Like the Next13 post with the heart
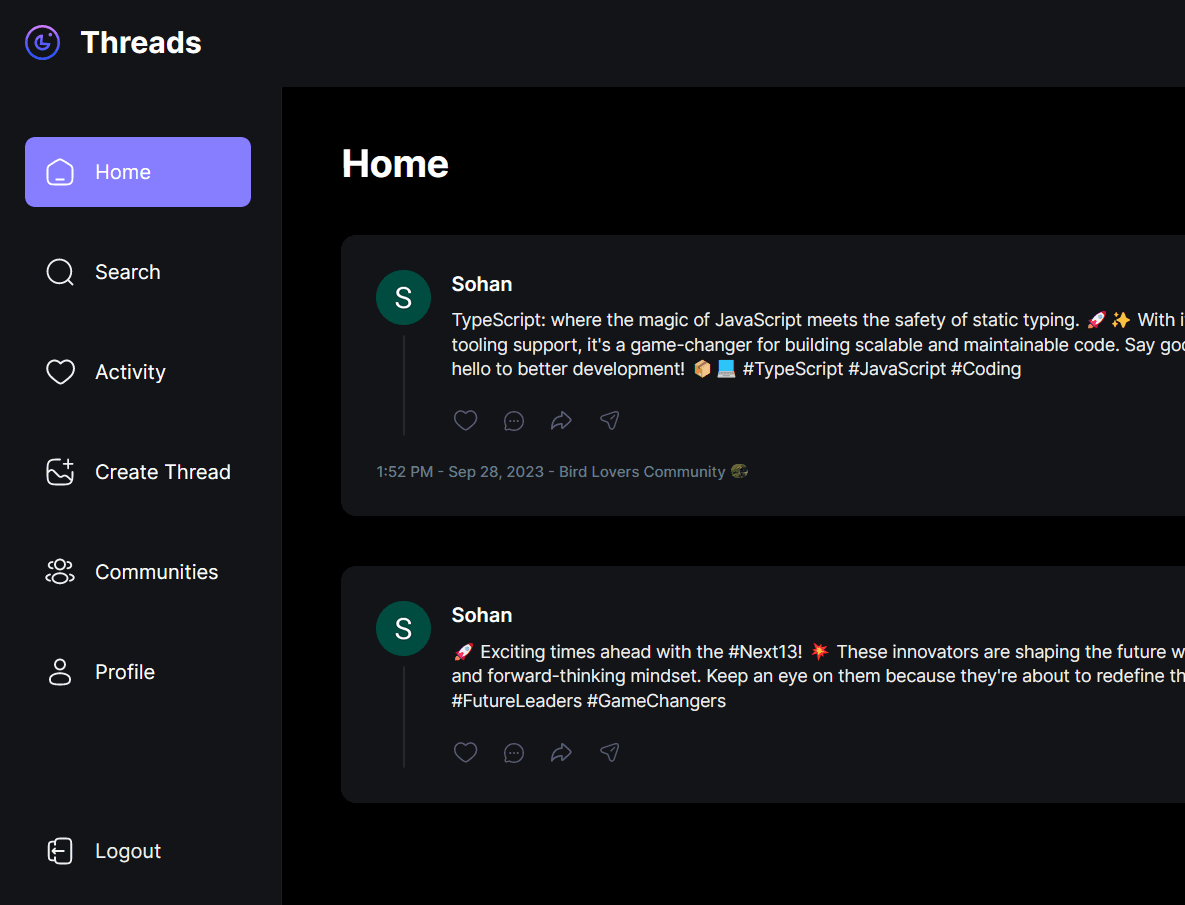Viewport: 1185px width, 905px height. pyautogui.click(x=465, y=752)
